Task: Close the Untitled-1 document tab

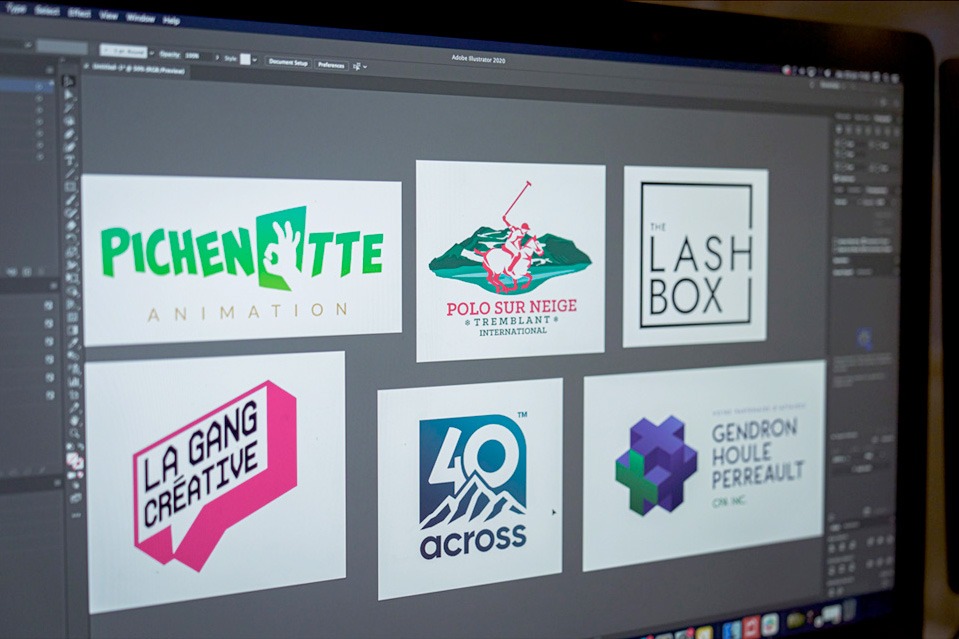Action: click(86, 66)
